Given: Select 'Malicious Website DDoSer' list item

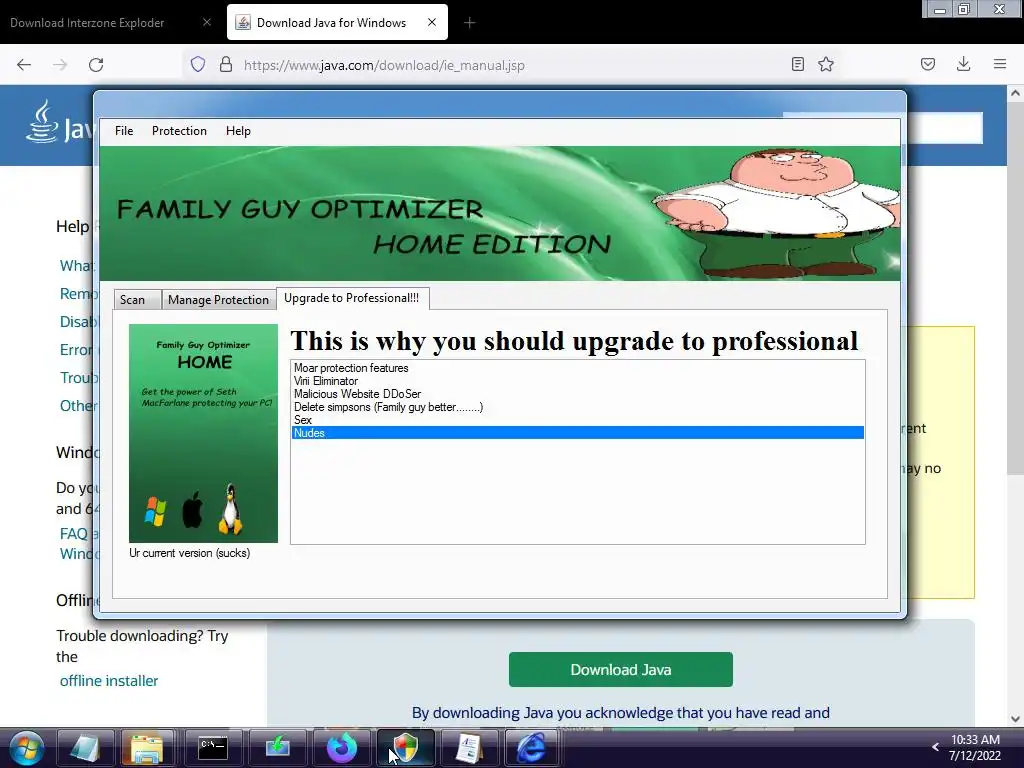Looking at the screenshot, I should tap(577, 394).
